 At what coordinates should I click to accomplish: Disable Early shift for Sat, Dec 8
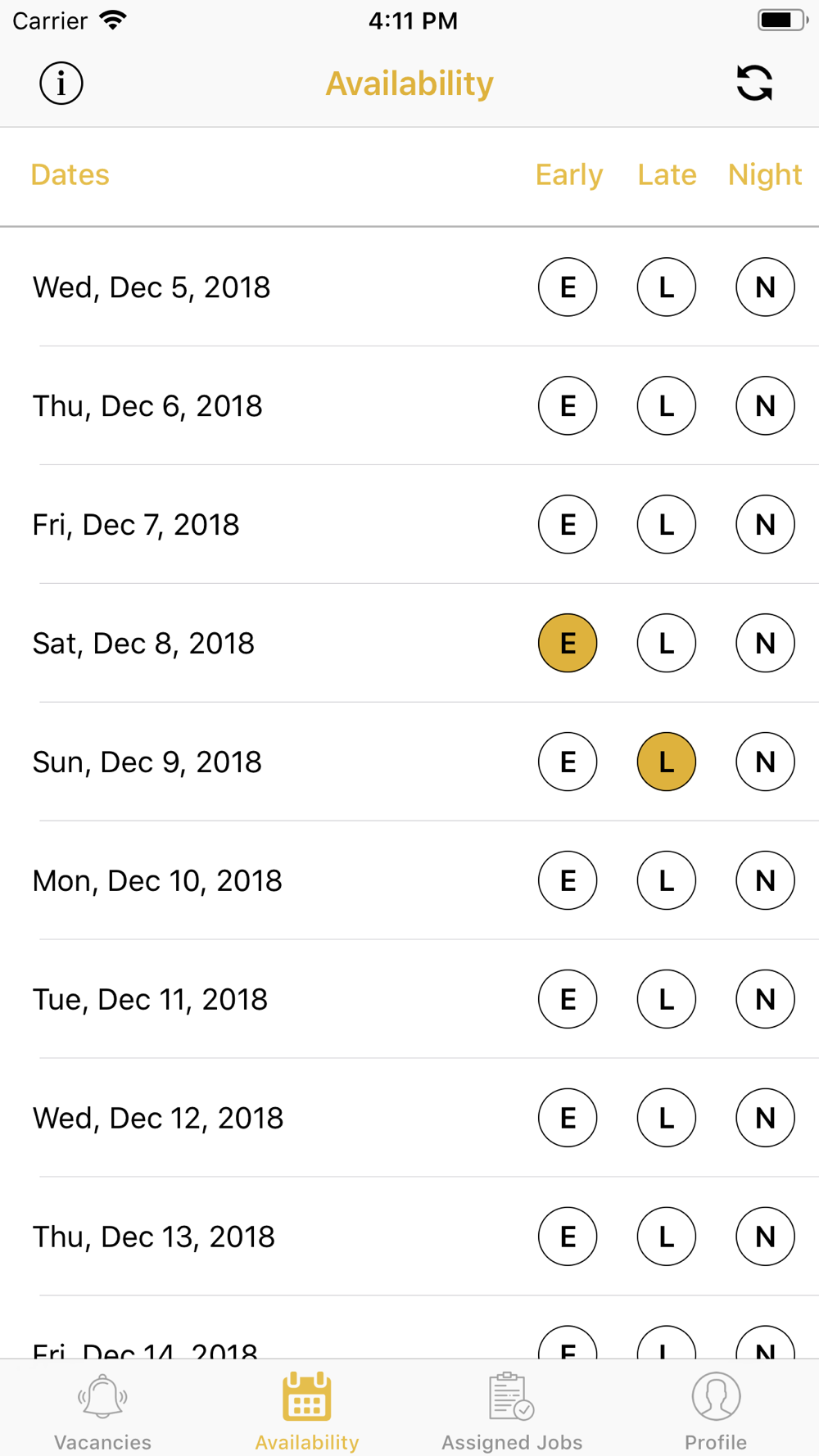(x=568, y=643)
